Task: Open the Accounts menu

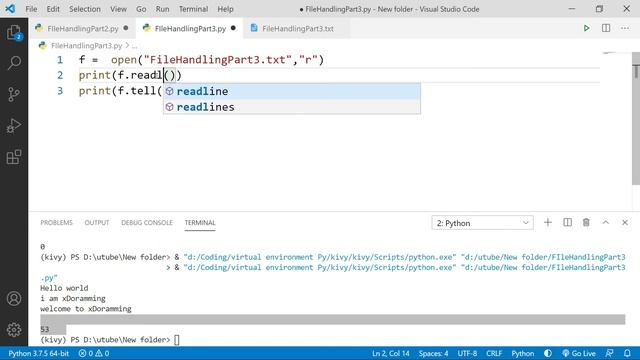Action: coord(14,298)
